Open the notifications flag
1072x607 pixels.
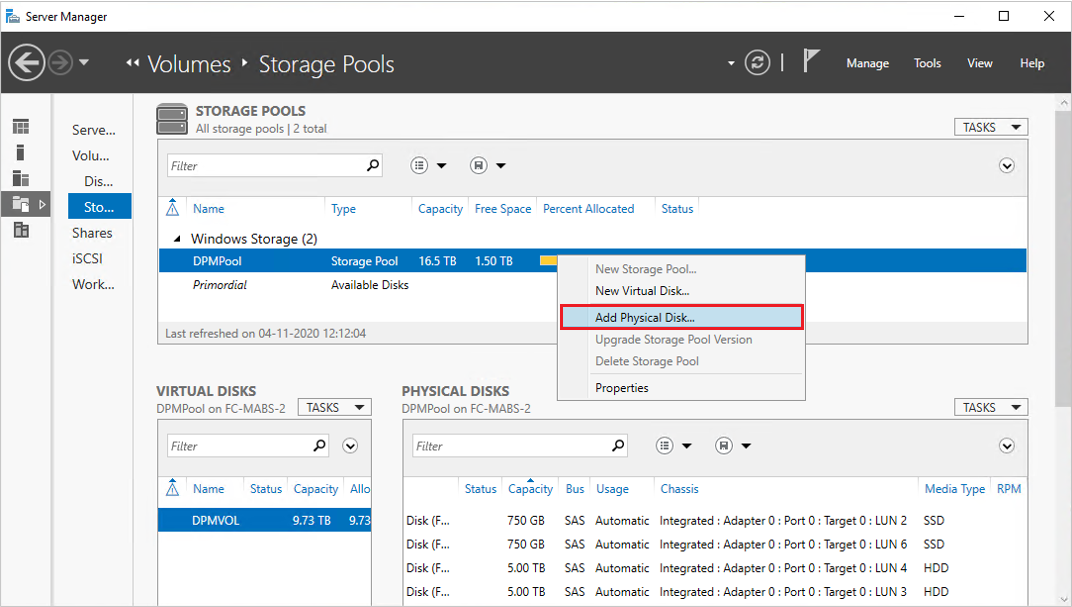click(811, 62)
